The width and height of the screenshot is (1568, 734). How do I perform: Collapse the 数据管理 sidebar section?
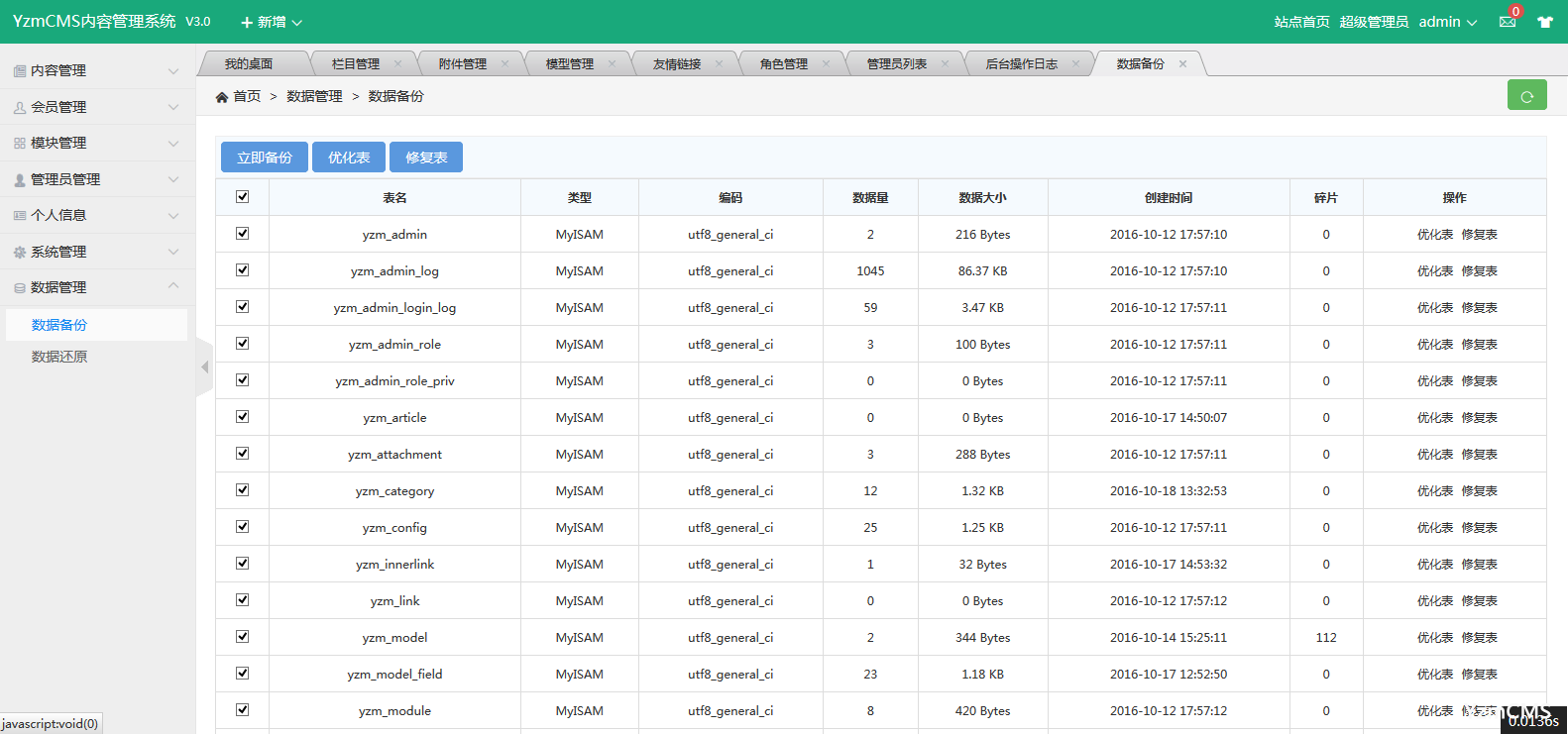pos(96,287)
